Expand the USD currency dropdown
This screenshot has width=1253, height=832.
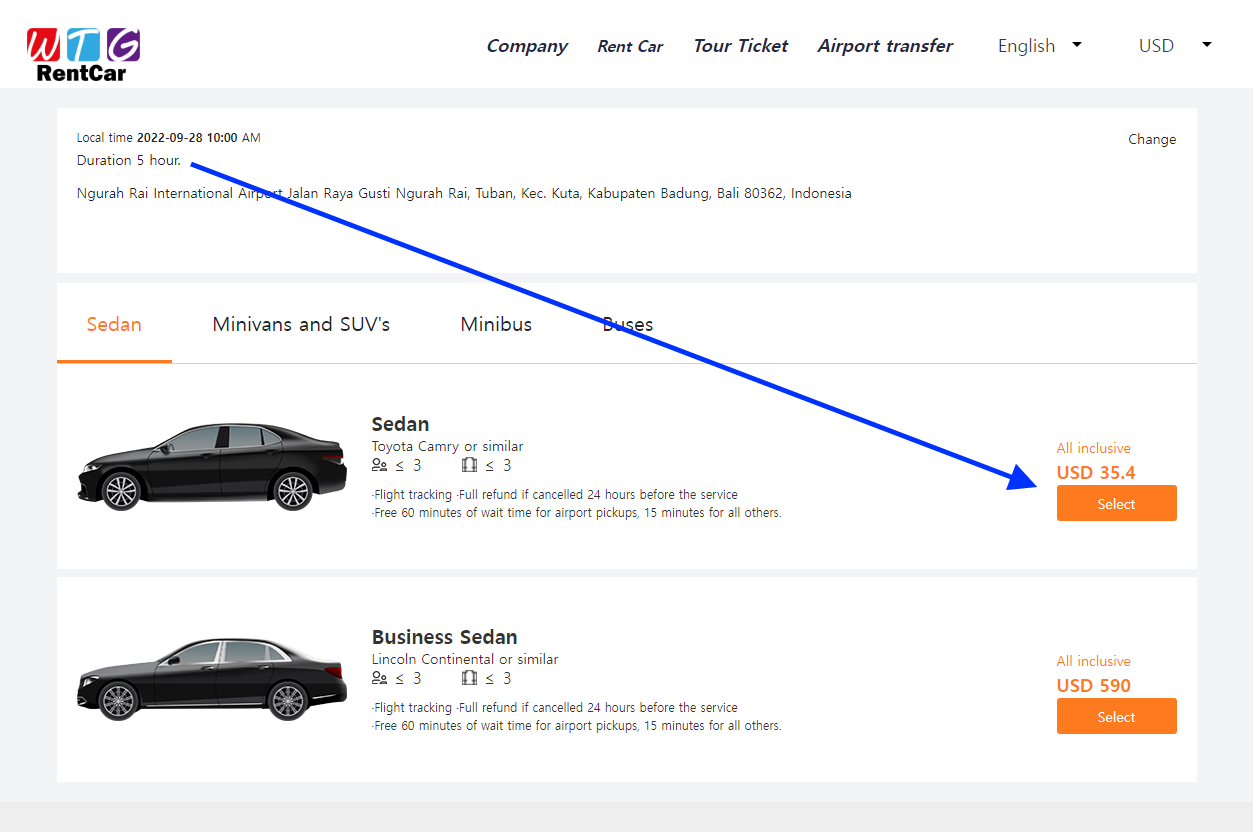(x=1175, y=46)
